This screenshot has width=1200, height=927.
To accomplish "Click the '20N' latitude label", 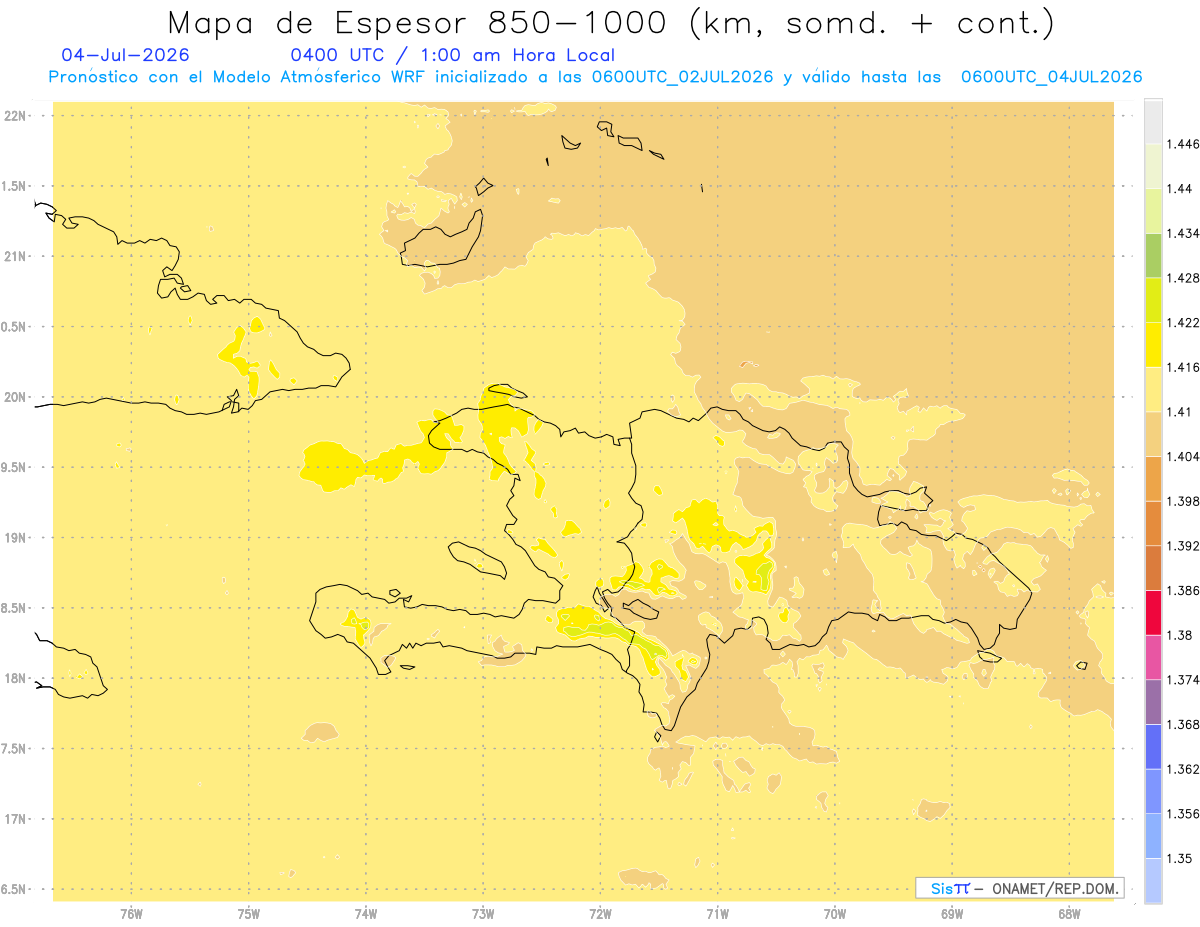I will tap(15, 397).
